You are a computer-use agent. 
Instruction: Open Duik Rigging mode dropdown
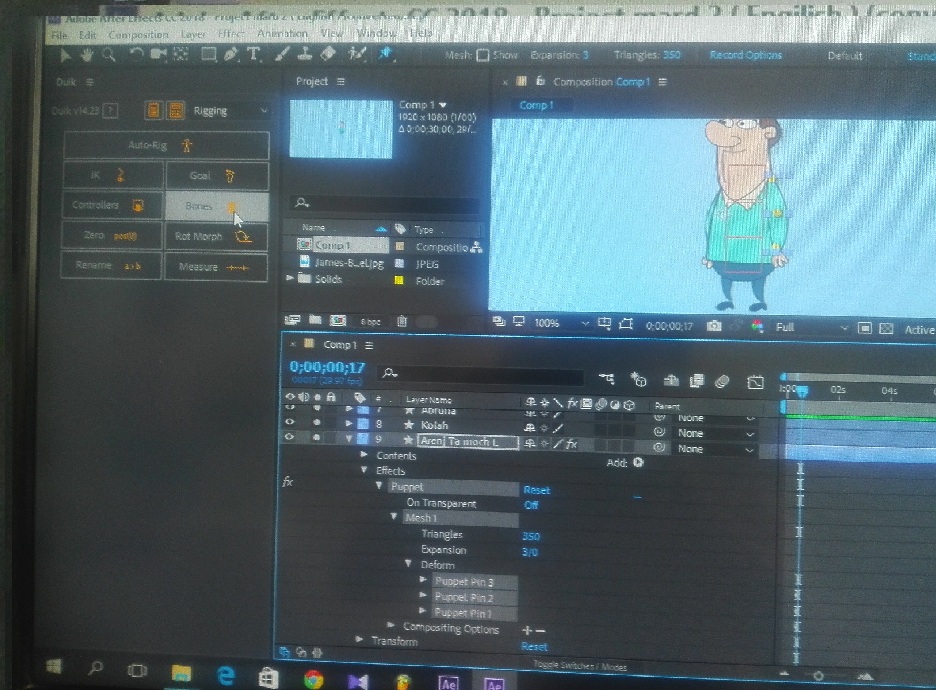pyautogui.click(x=229, y=111)
